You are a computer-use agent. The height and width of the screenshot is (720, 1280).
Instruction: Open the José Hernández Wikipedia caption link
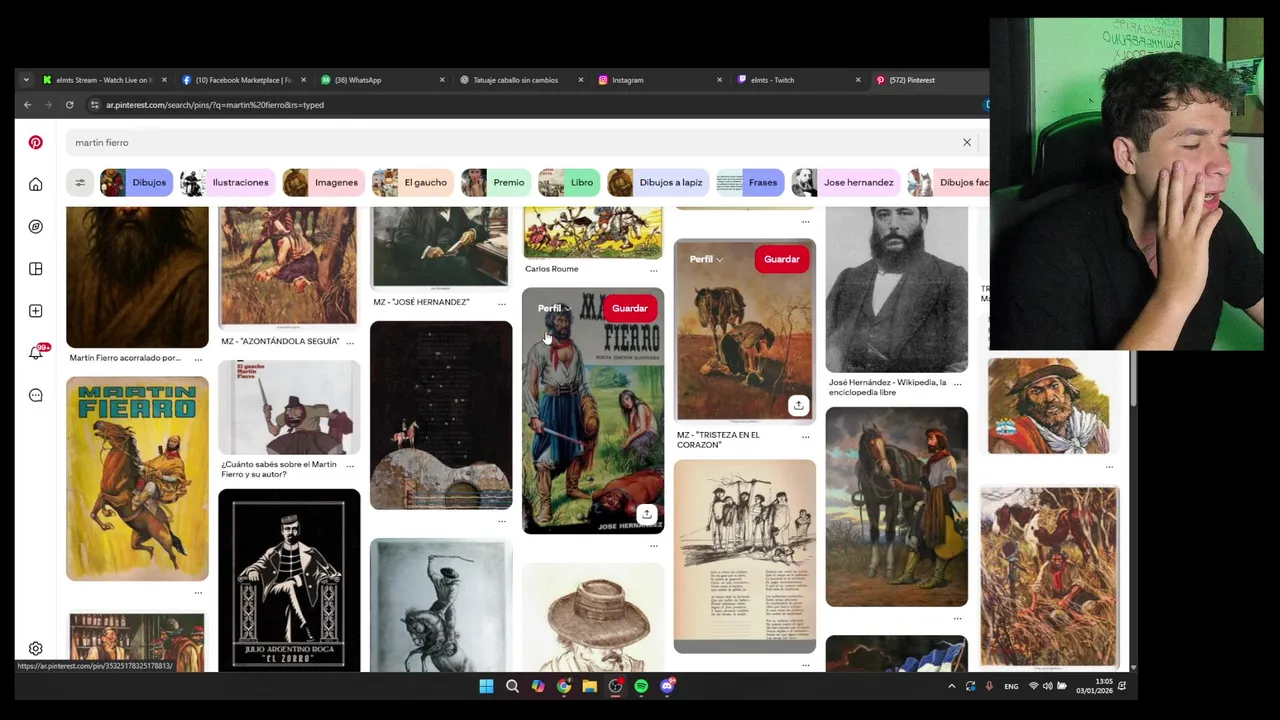click(x=887, y=387)
